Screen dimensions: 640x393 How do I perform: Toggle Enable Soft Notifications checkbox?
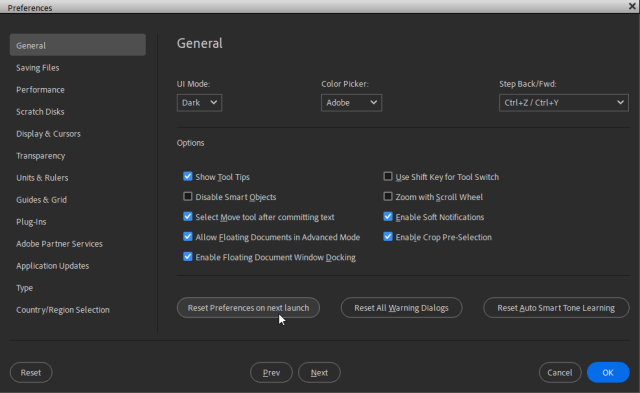[388, 216]
